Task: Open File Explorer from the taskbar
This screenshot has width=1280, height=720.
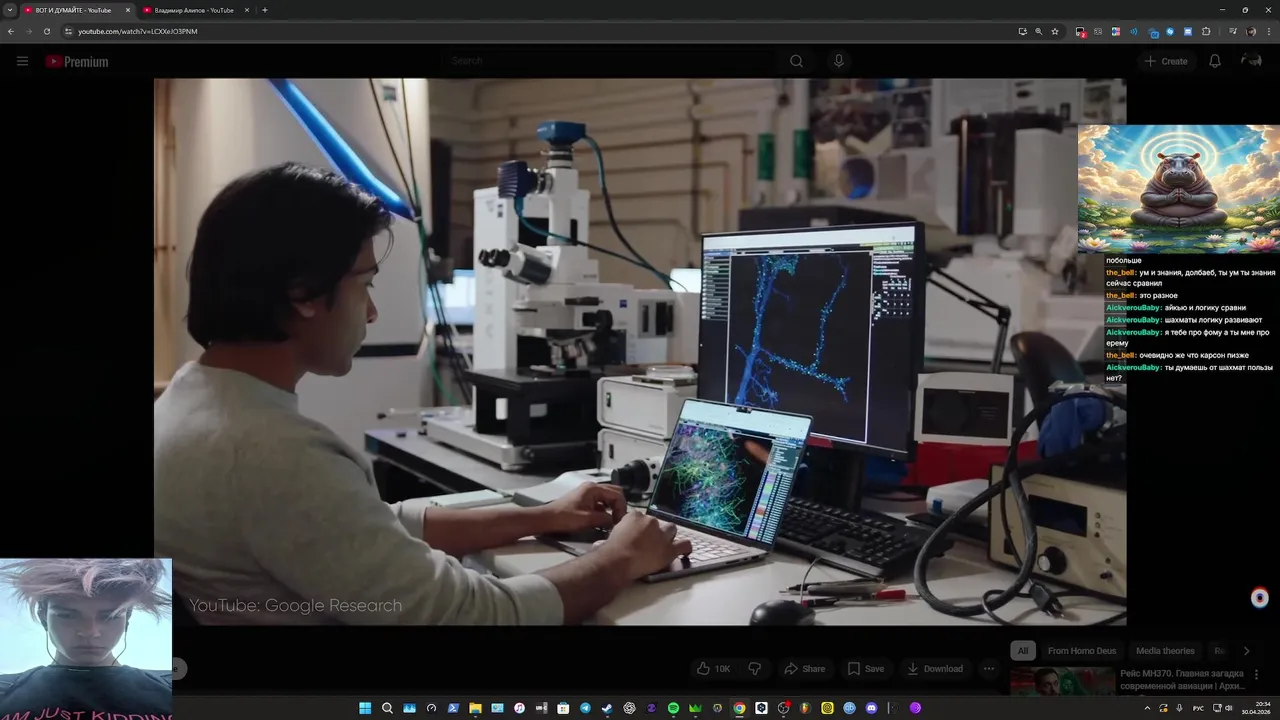Action: click(x=475, y=708)
